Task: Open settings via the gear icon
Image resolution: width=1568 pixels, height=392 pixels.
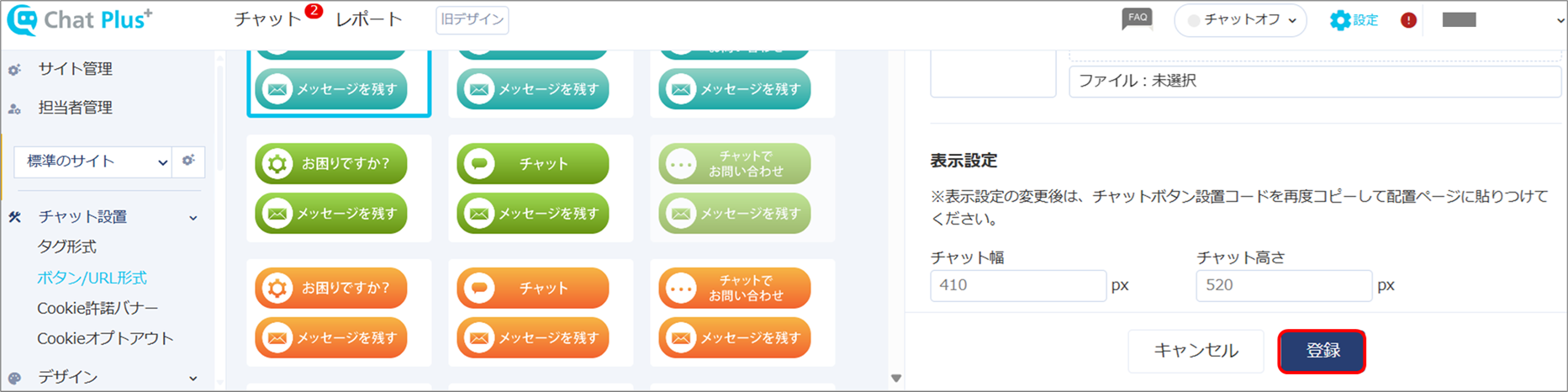Action: point(1339,20)
